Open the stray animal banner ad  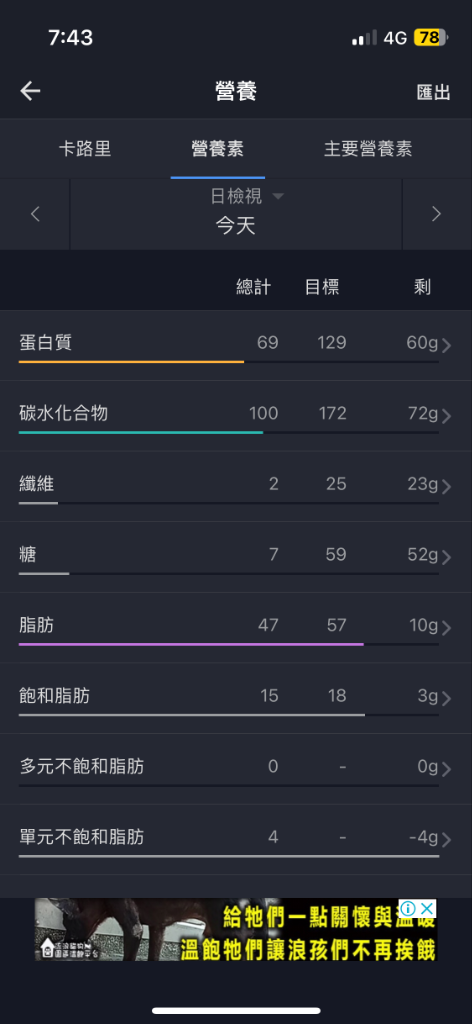point(236,929)
